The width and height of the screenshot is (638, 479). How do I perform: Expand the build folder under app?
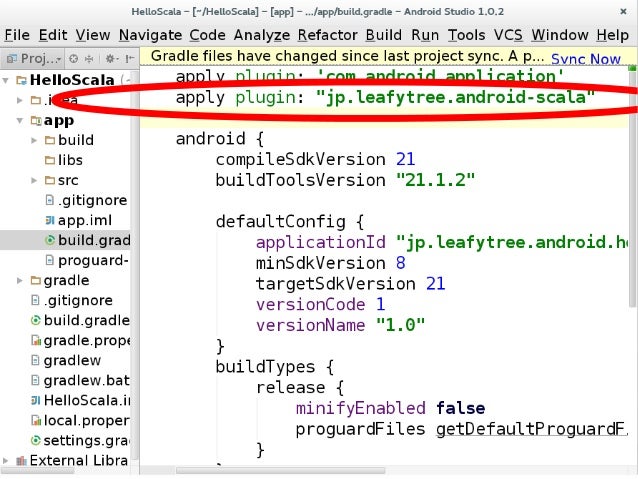pyautogui.click(x=34, y=140)
